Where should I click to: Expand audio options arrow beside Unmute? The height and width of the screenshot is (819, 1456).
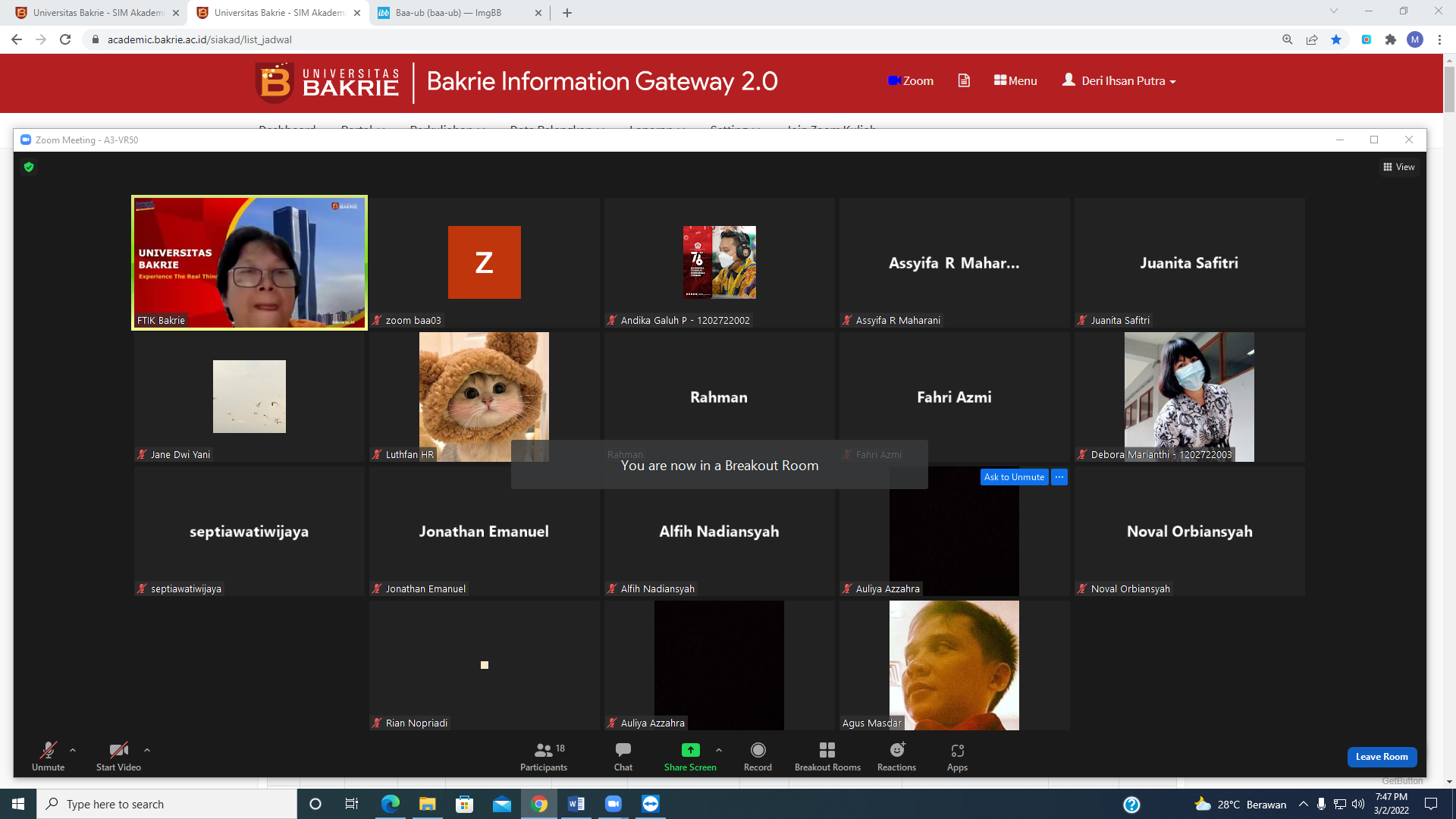(73, 750)
